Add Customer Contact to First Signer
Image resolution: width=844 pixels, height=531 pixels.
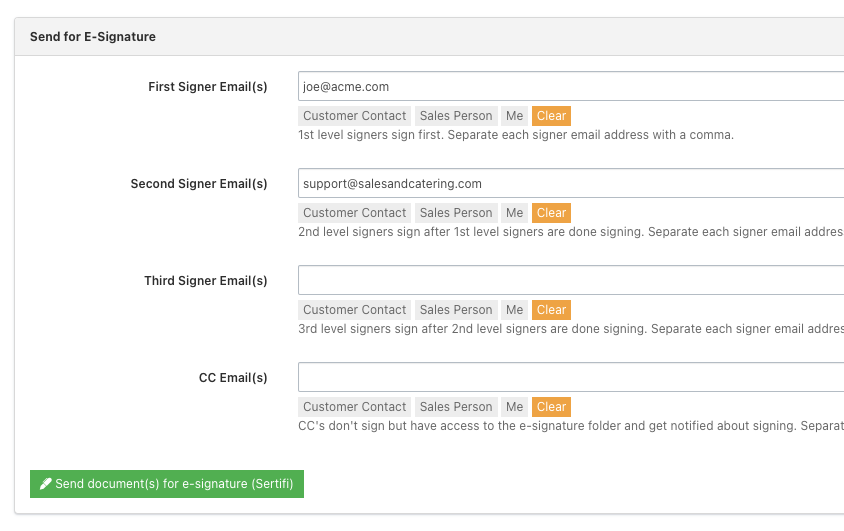355,116
